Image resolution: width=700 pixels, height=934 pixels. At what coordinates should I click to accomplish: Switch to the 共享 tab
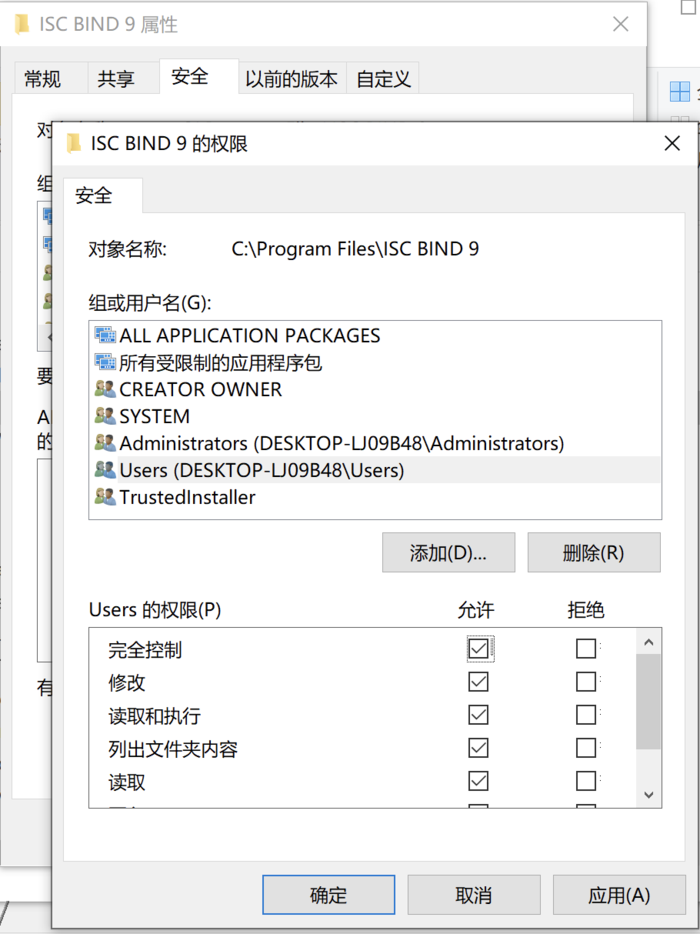(116, 79)
